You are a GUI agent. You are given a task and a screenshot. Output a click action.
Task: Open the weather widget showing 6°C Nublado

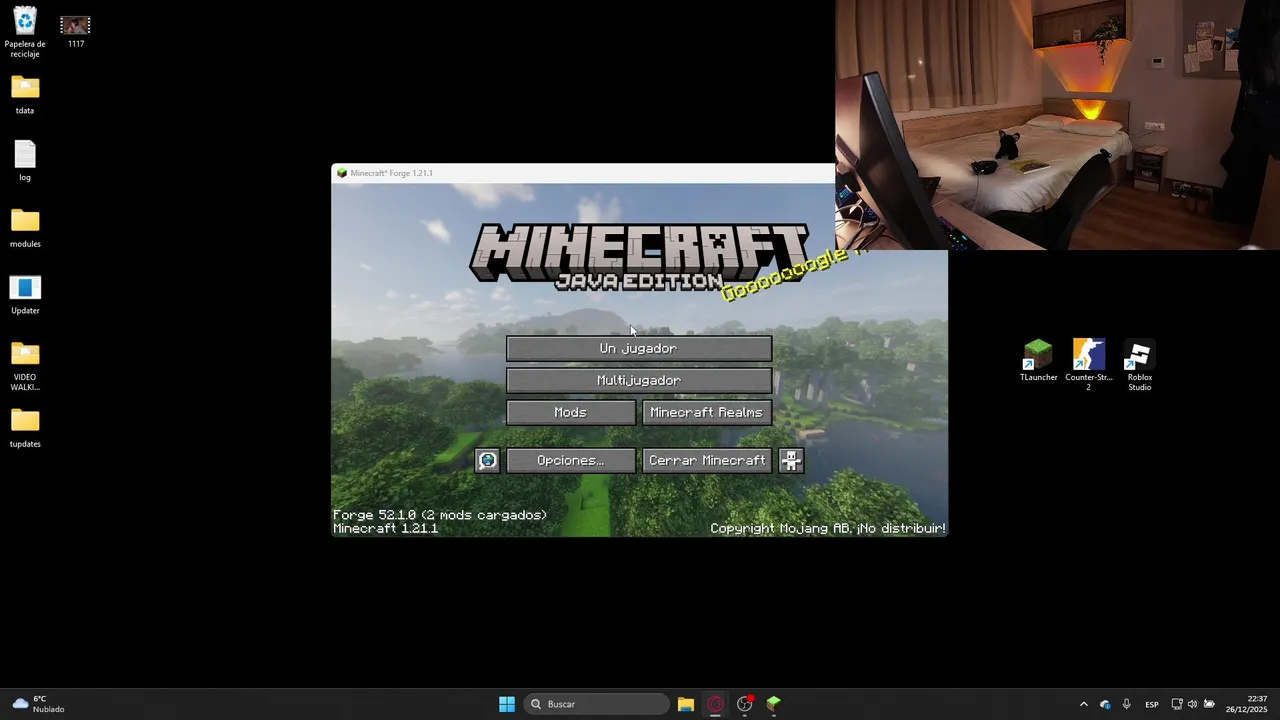pos(38,704)
